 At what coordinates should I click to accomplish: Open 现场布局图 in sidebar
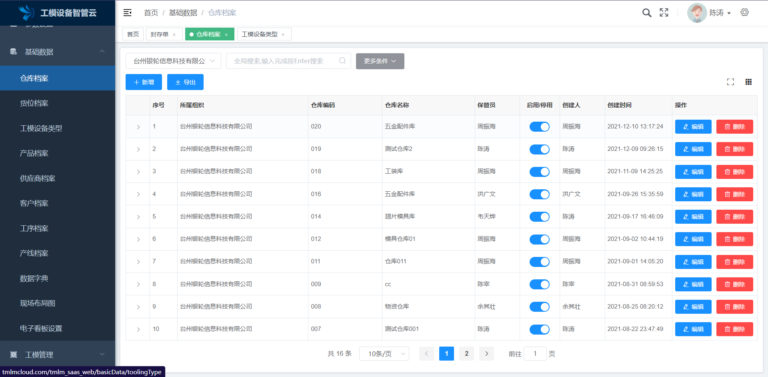(x=57, y=303)
